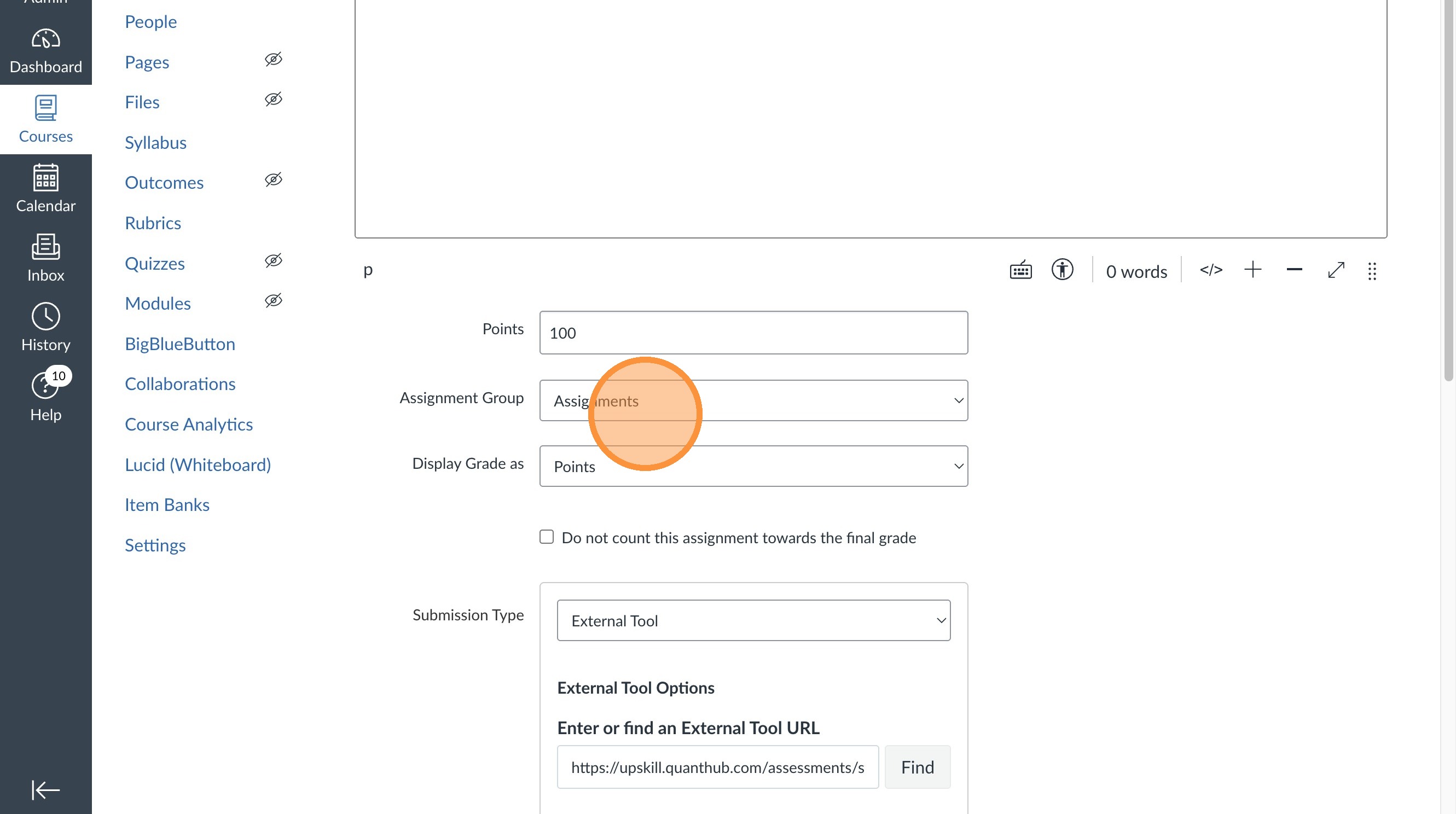Expand editor to fullscreen

(1336, 270)
